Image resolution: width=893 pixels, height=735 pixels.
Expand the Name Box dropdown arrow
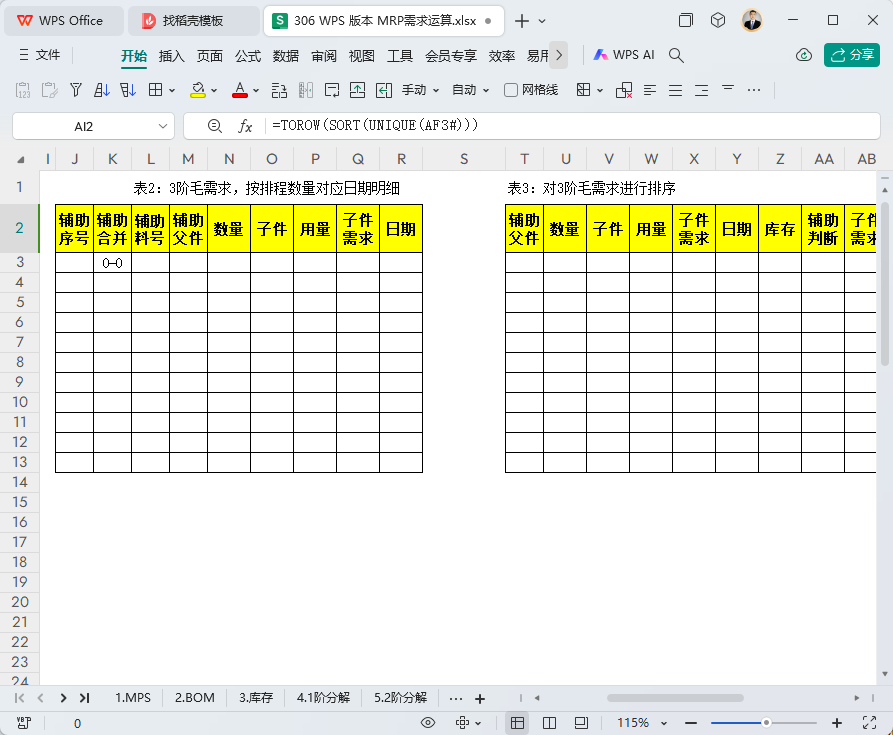(163, 126)
